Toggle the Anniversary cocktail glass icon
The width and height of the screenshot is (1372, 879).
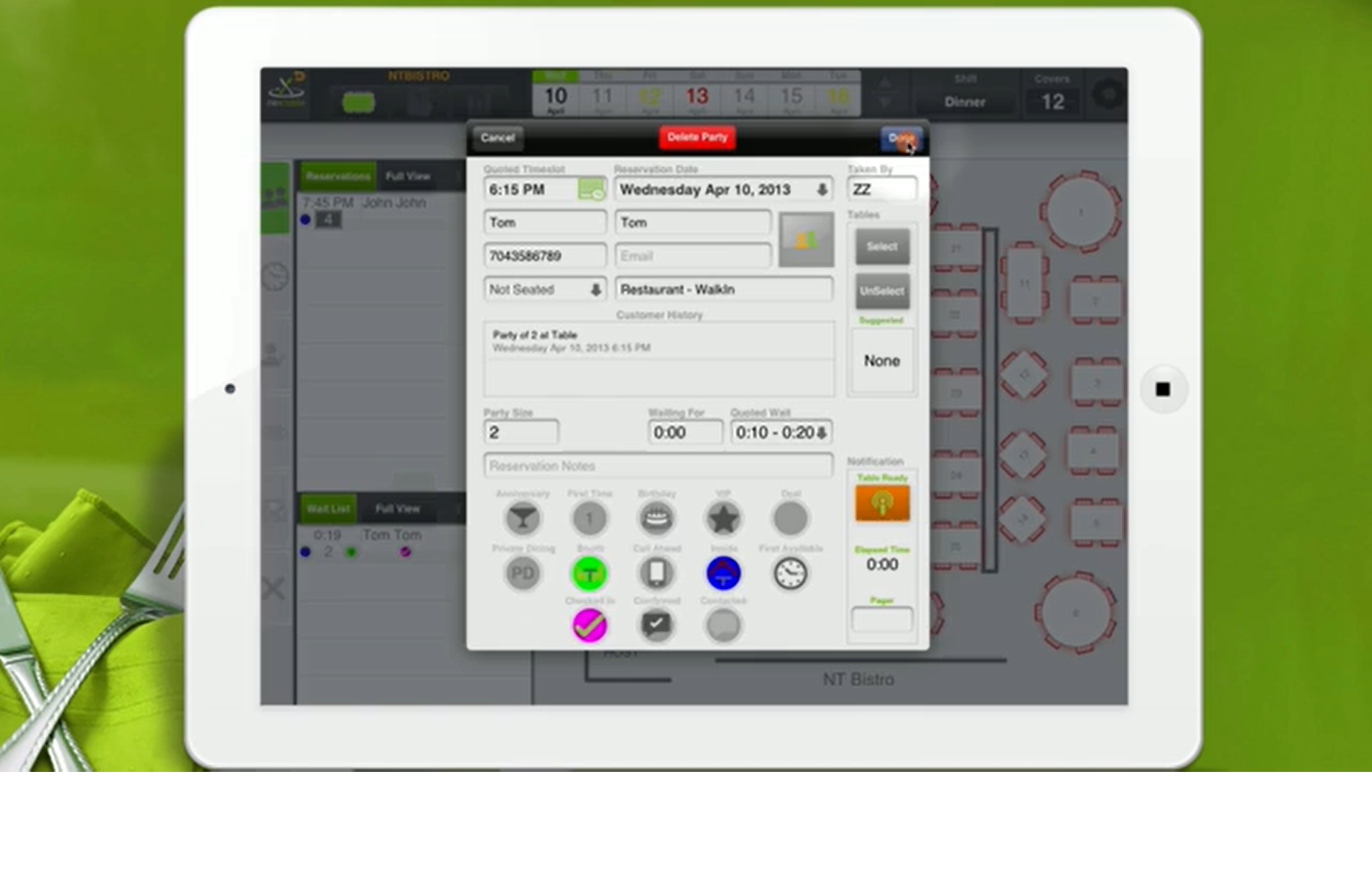(x=522, y=518)
